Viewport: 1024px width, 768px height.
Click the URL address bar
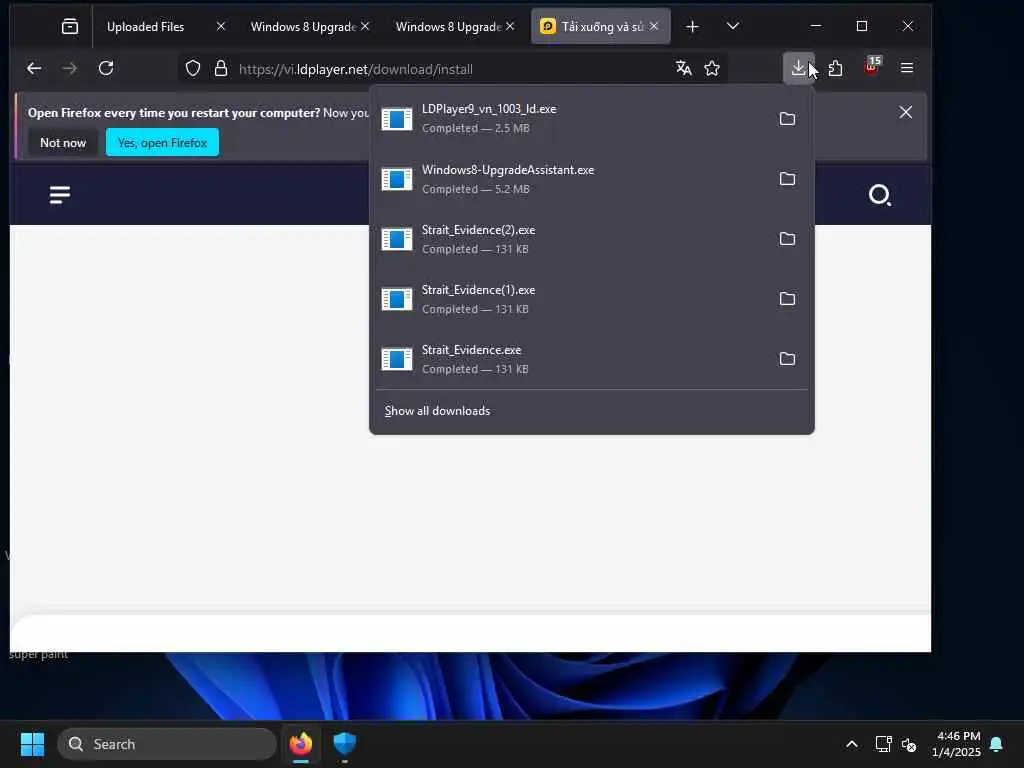coord(451,69)
